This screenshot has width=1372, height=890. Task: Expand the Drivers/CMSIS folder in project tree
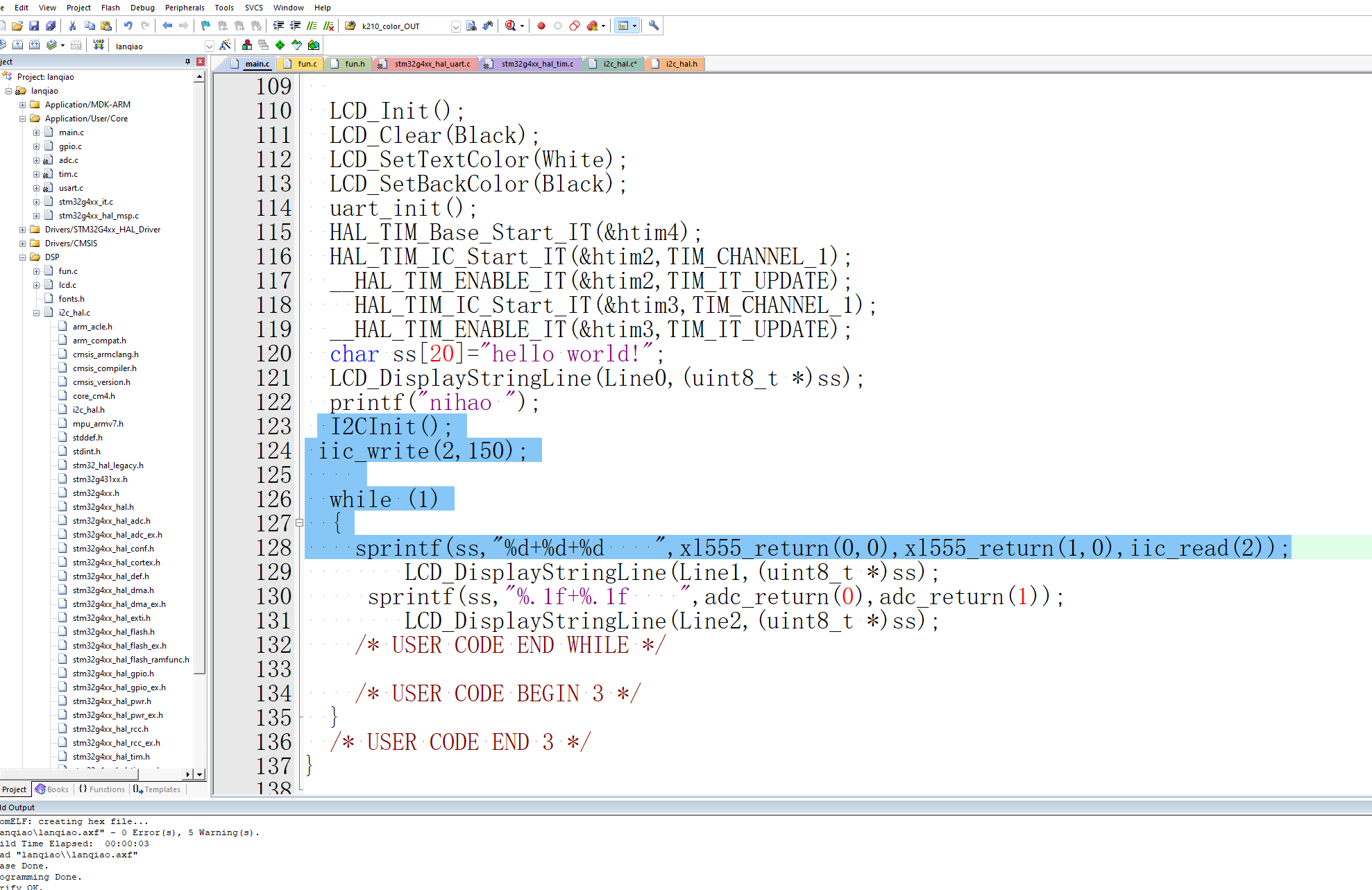click(x=22, y=243)
